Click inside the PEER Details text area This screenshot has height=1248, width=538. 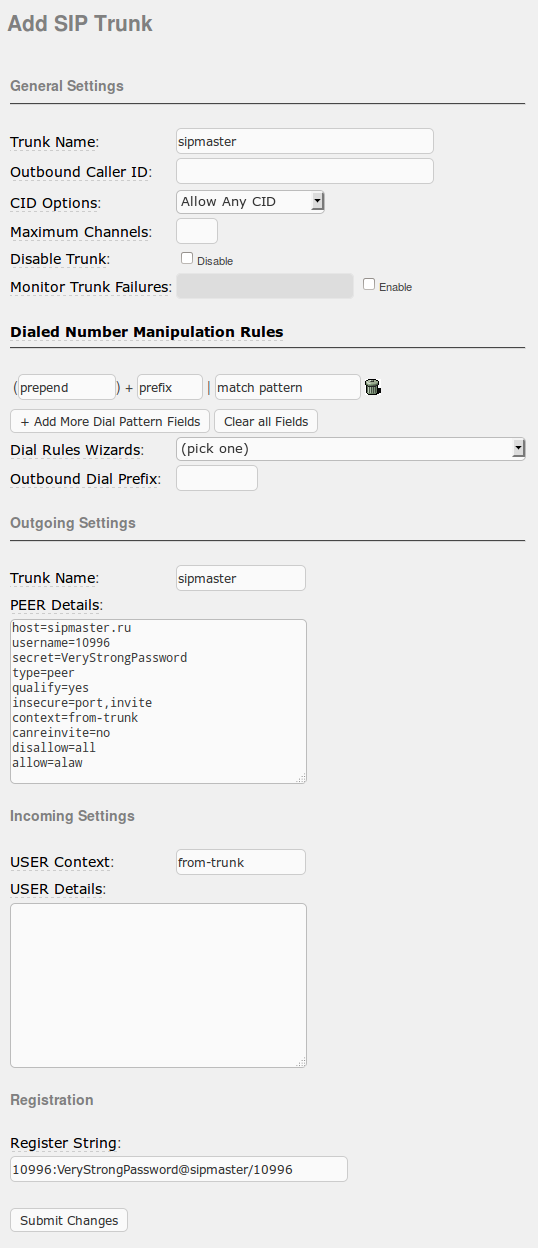click(158, 701)
